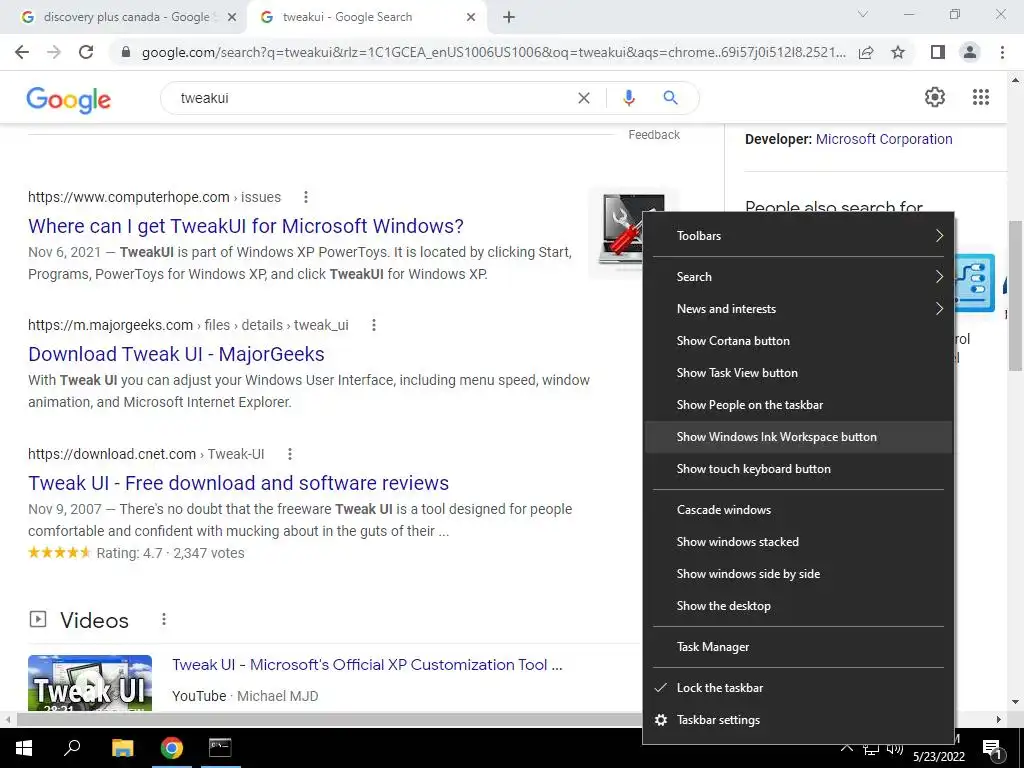
Task: Click the padlock site info icon
Action: 126,52
